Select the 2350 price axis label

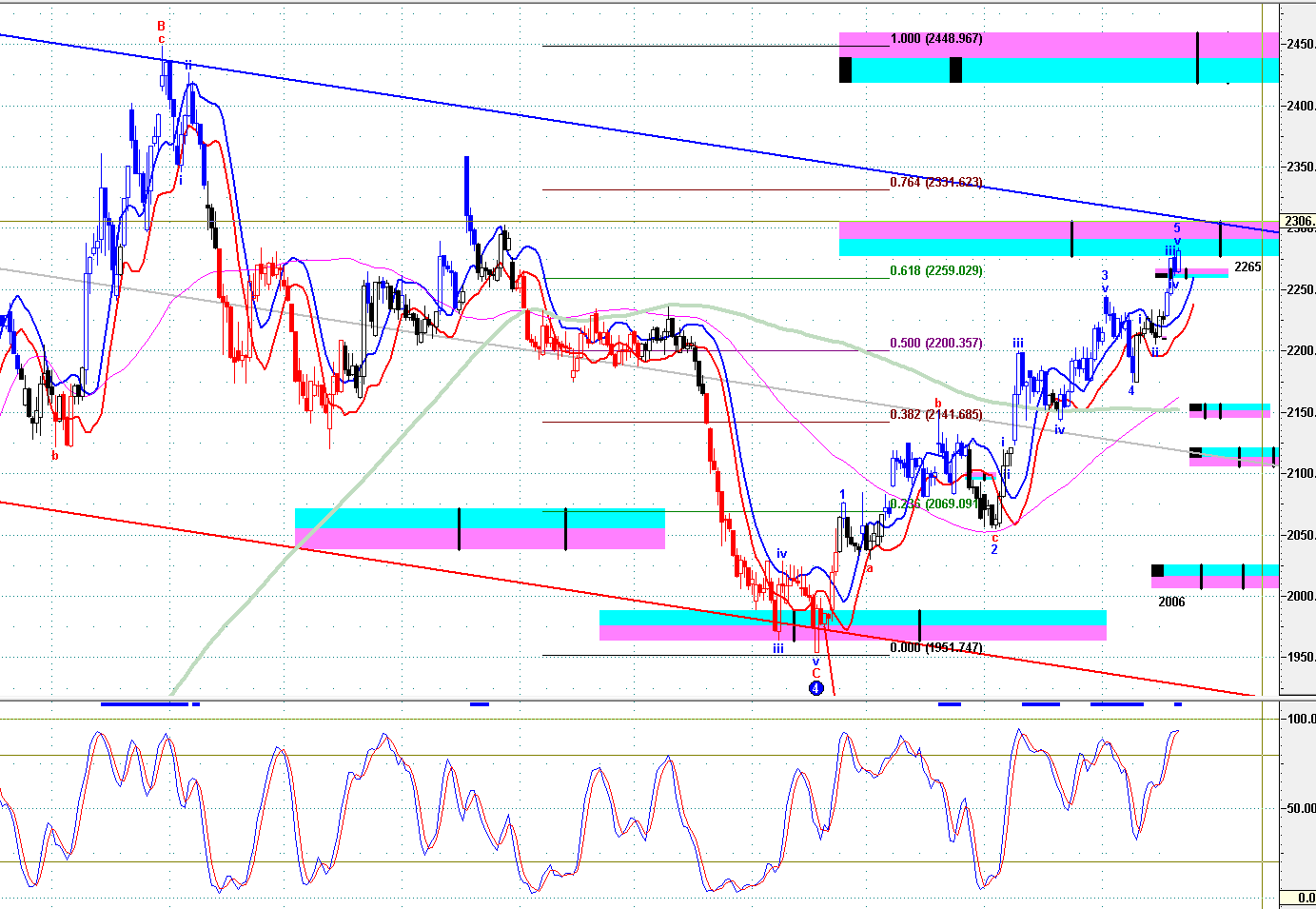coord(1301,168)
